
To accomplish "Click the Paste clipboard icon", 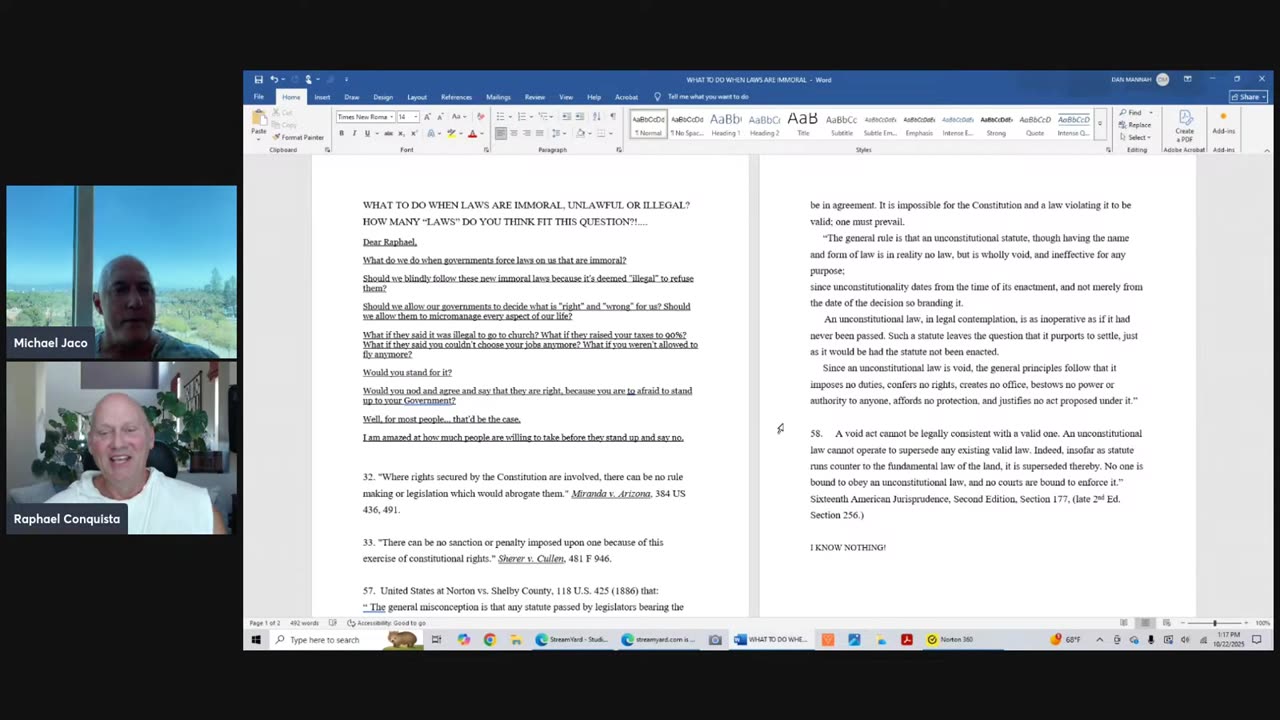I will click(259, 116).
